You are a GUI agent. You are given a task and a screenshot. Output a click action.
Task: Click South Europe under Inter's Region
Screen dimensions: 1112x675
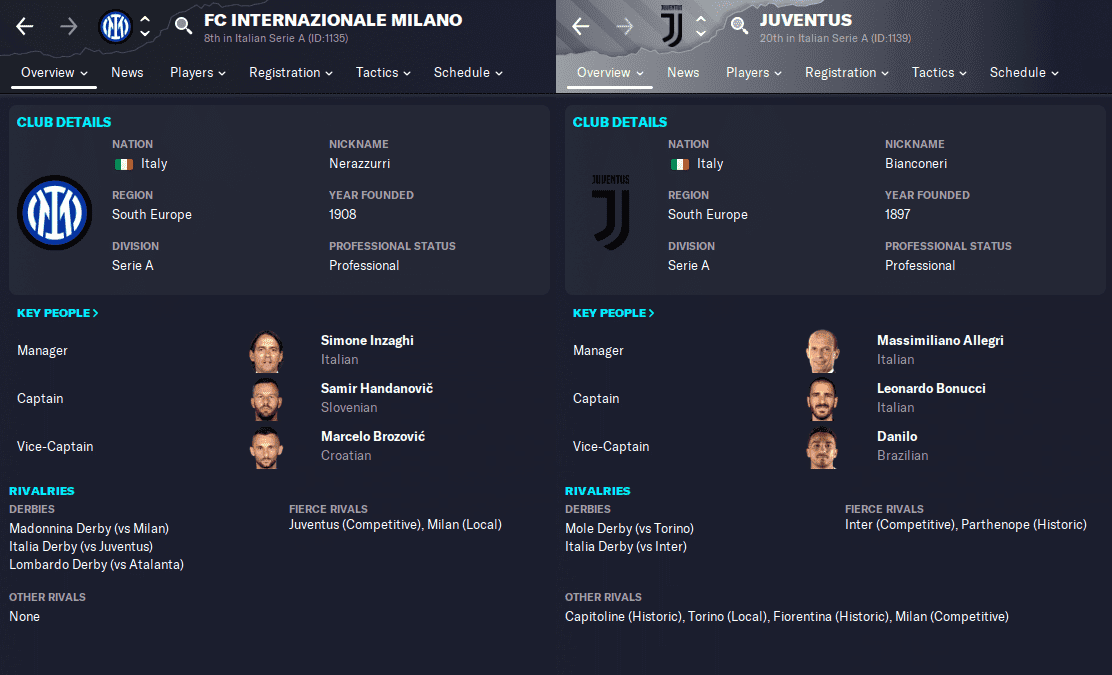(152, 215)
